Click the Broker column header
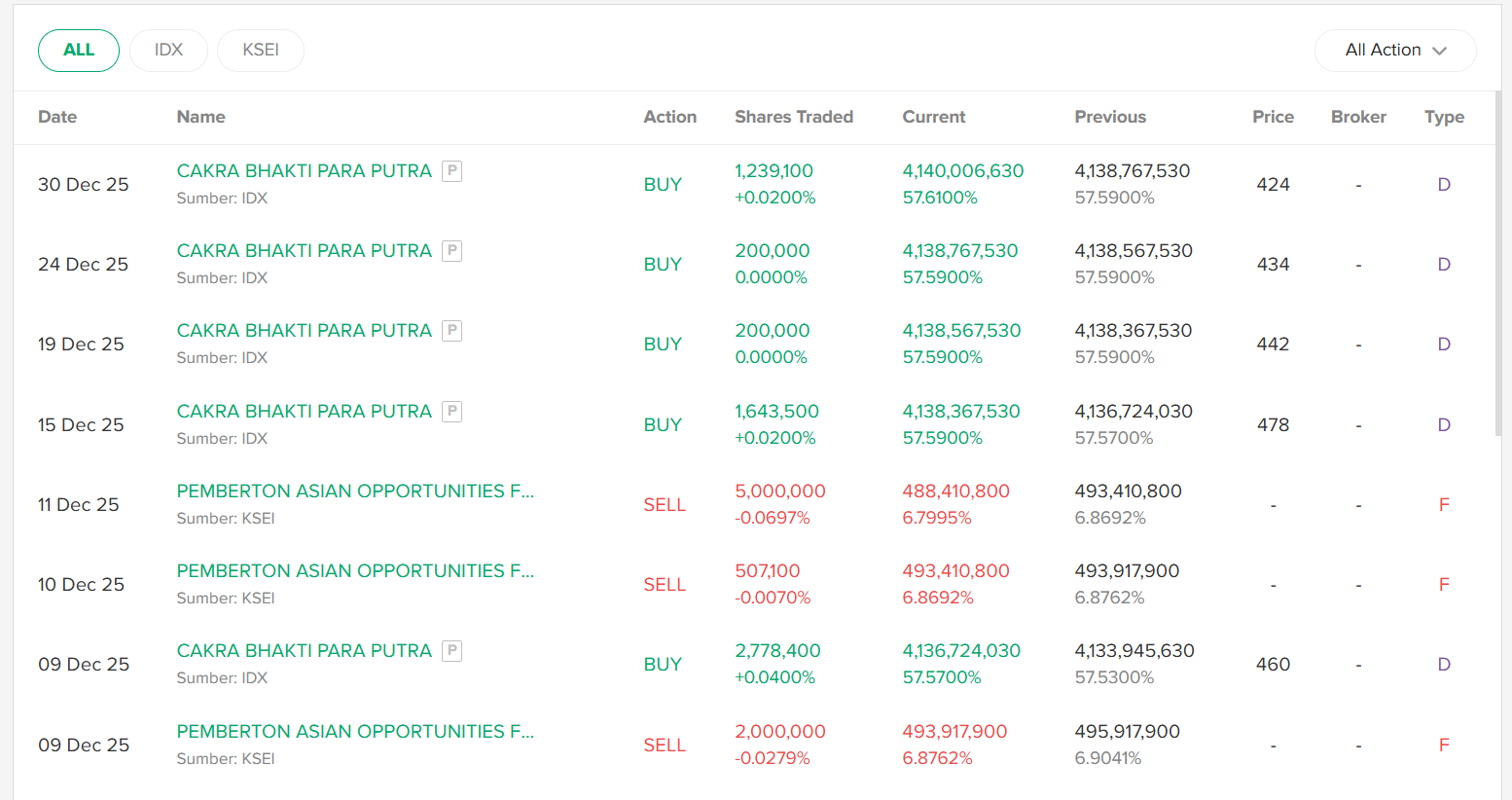The height and width of the screenshot is (800, 1512). pos(1358,117)
